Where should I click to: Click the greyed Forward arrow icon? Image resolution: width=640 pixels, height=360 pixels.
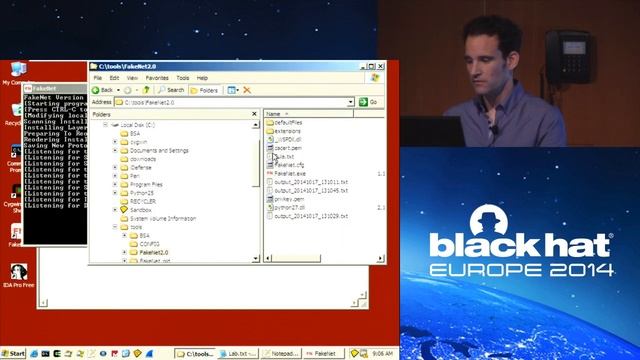click(x=127, y=90)
